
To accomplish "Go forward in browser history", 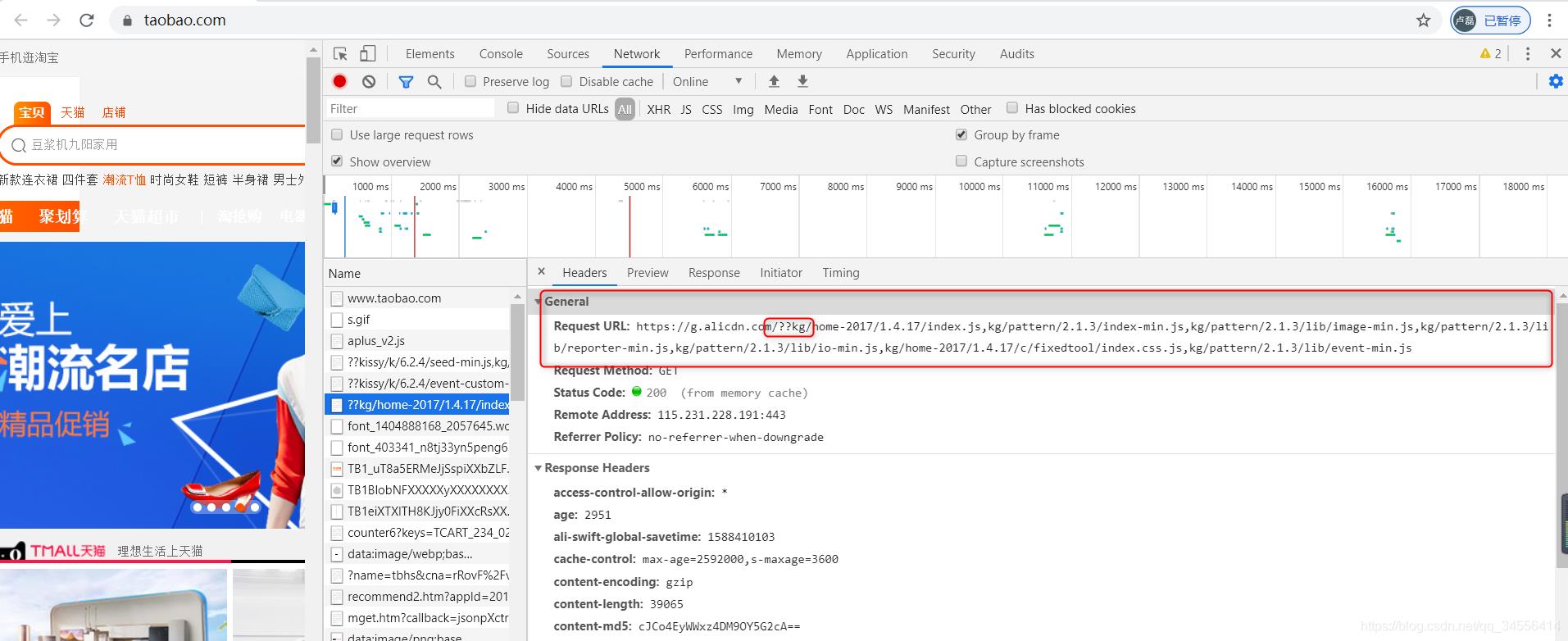I will click(54, 20).
